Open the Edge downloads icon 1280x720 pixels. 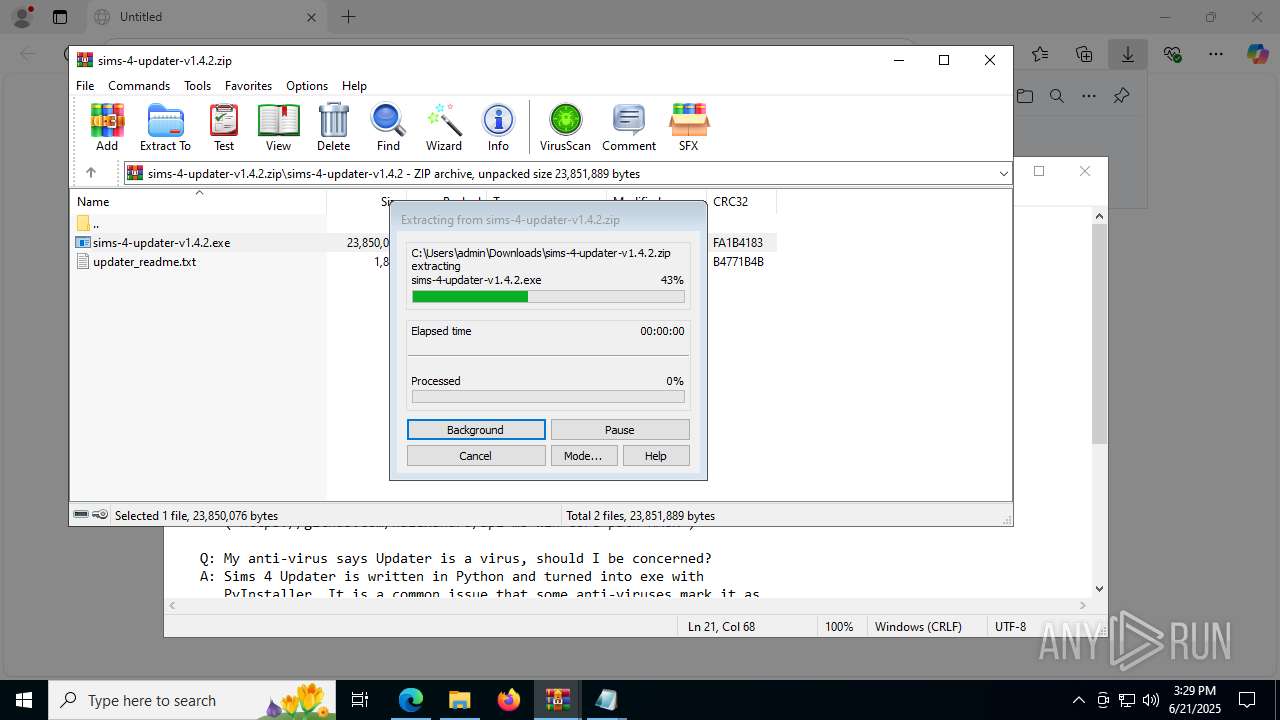pos(1128,55)
